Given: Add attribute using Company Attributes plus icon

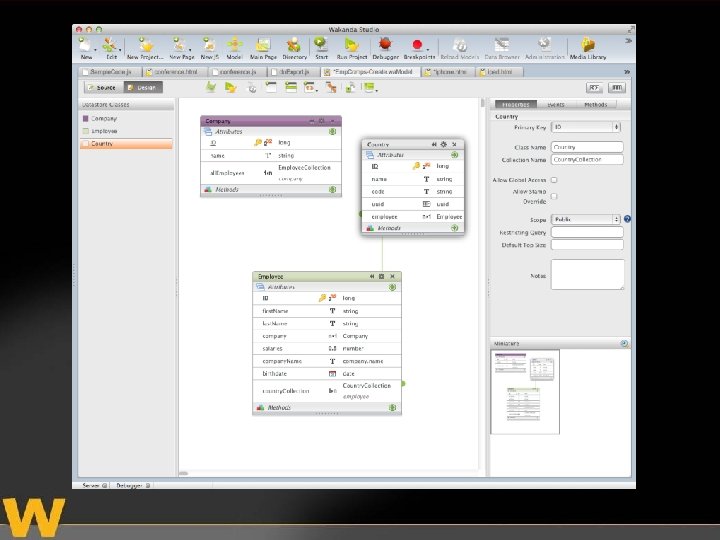Looking at the screenshot, I should 332,132.
